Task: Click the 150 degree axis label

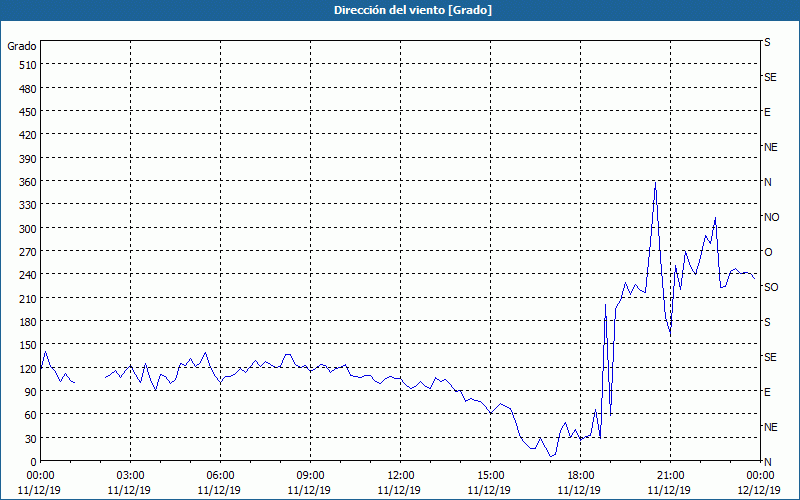Action: click(x=28, y=345)
